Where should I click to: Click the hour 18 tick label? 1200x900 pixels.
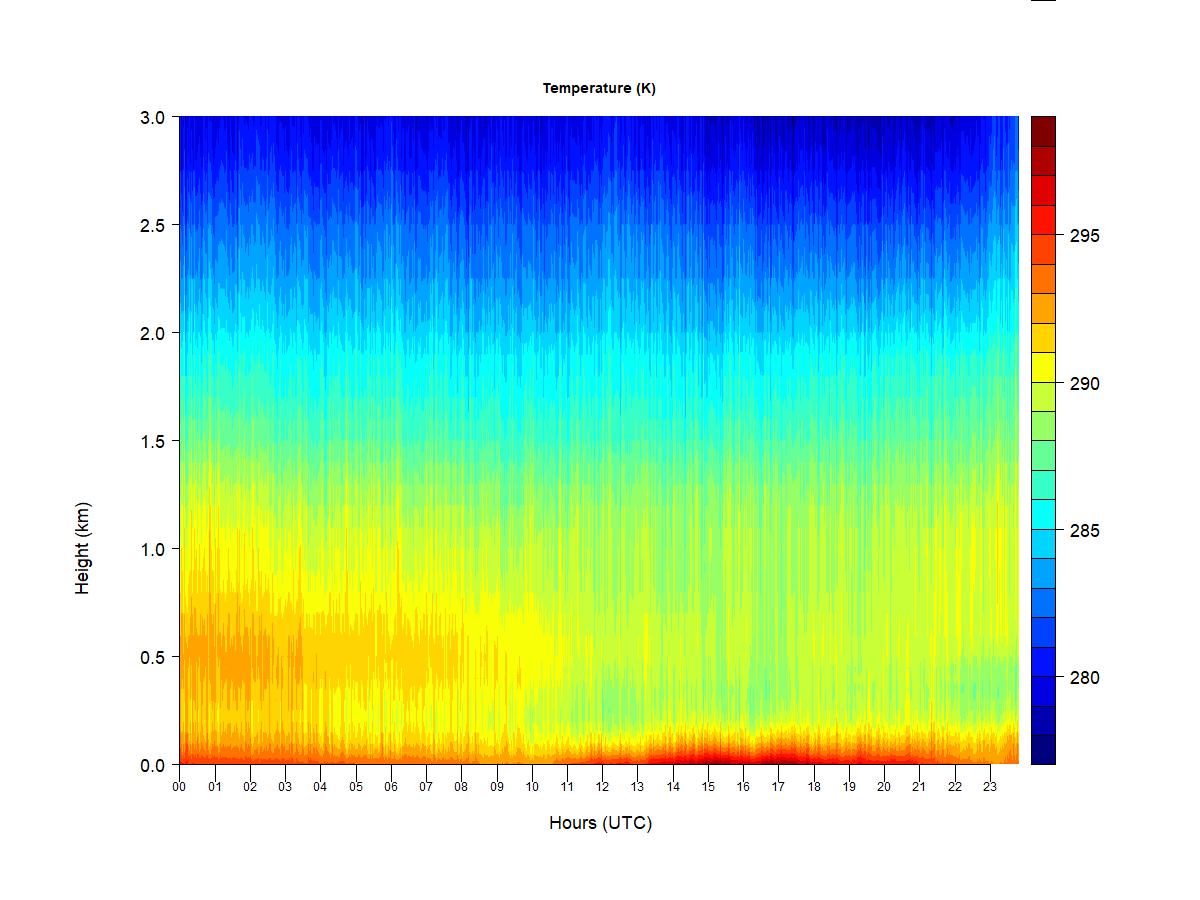(814, 787)
